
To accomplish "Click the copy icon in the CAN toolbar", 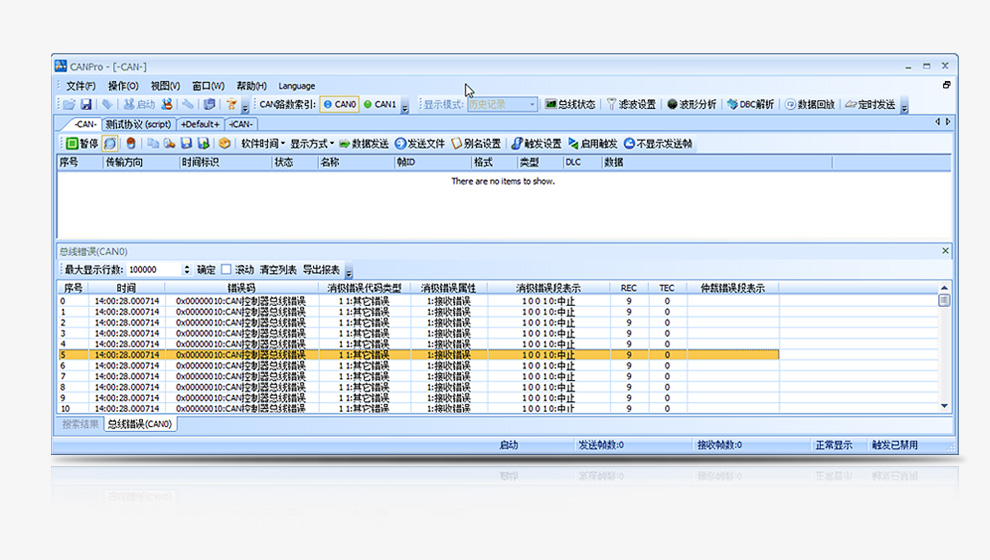I will [153, 144].
